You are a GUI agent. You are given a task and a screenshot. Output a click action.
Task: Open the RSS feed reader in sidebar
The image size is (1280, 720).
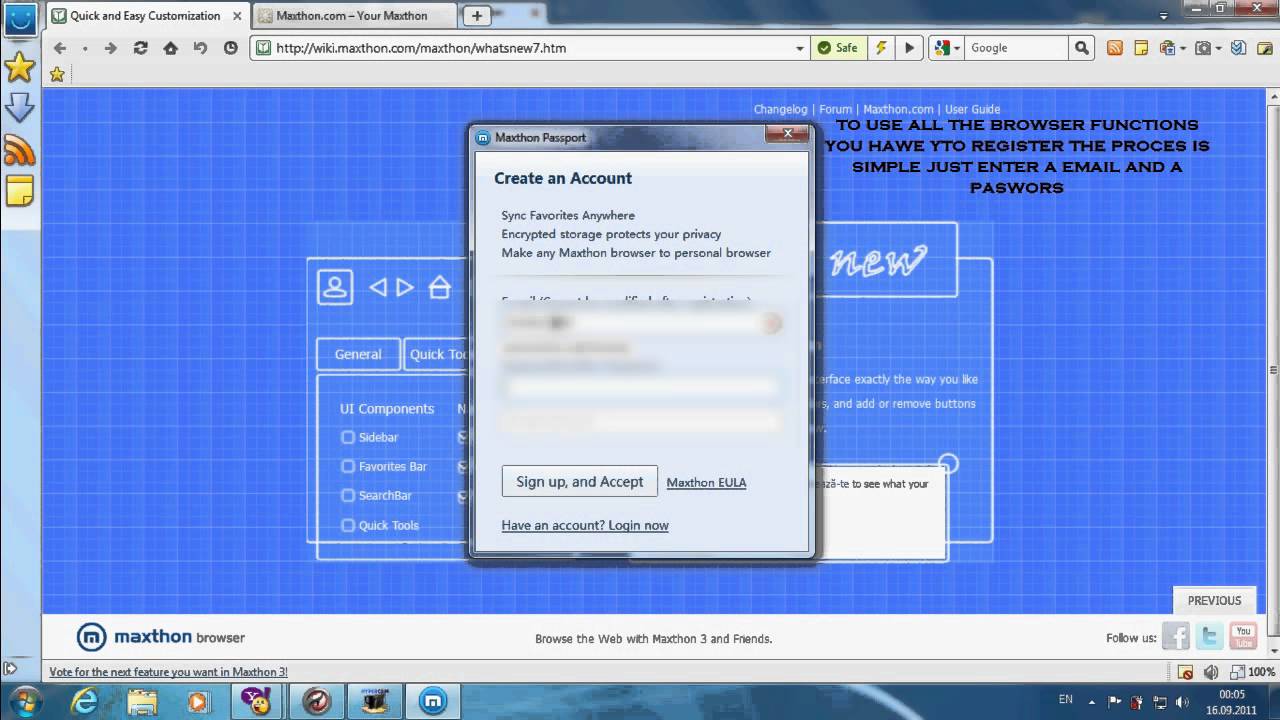(19, 149)
